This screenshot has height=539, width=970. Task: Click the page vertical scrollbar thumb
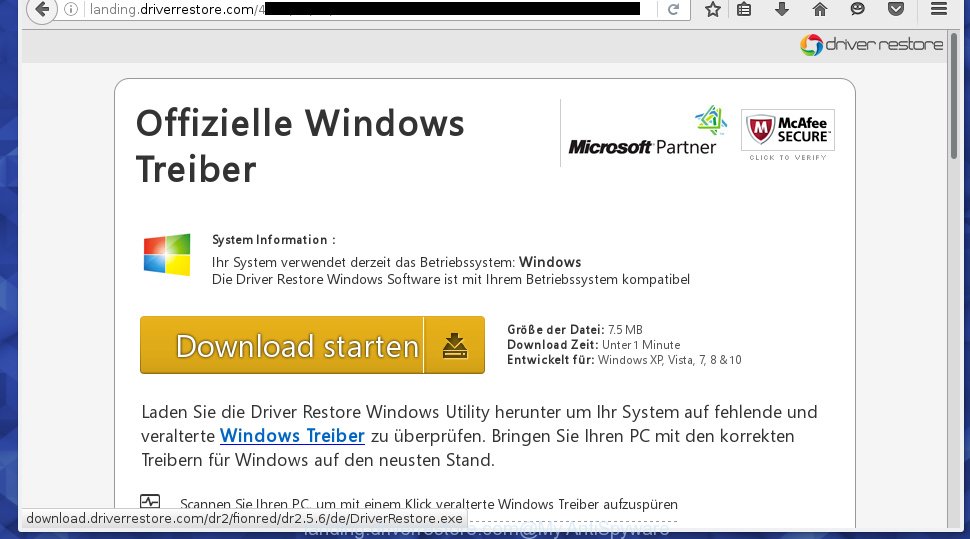coord(955,96)
